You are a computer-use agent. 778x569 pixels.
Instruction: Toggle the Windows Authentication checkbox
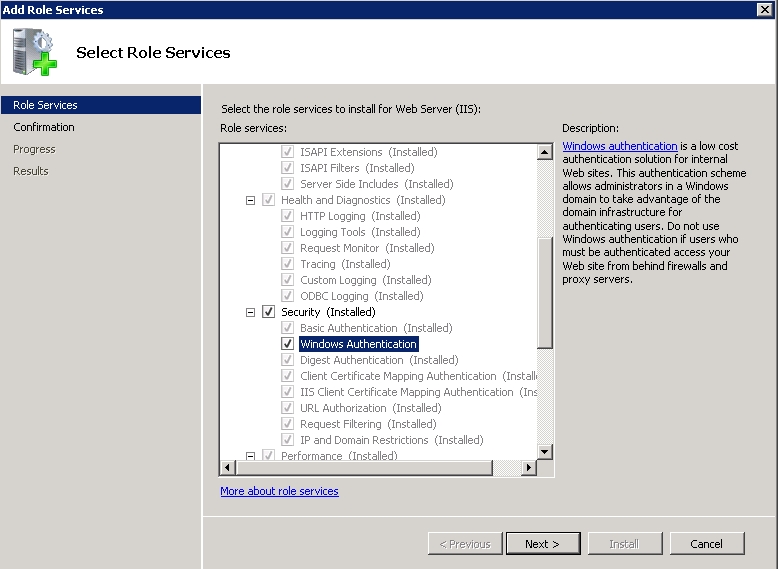[x=287, y=344]
